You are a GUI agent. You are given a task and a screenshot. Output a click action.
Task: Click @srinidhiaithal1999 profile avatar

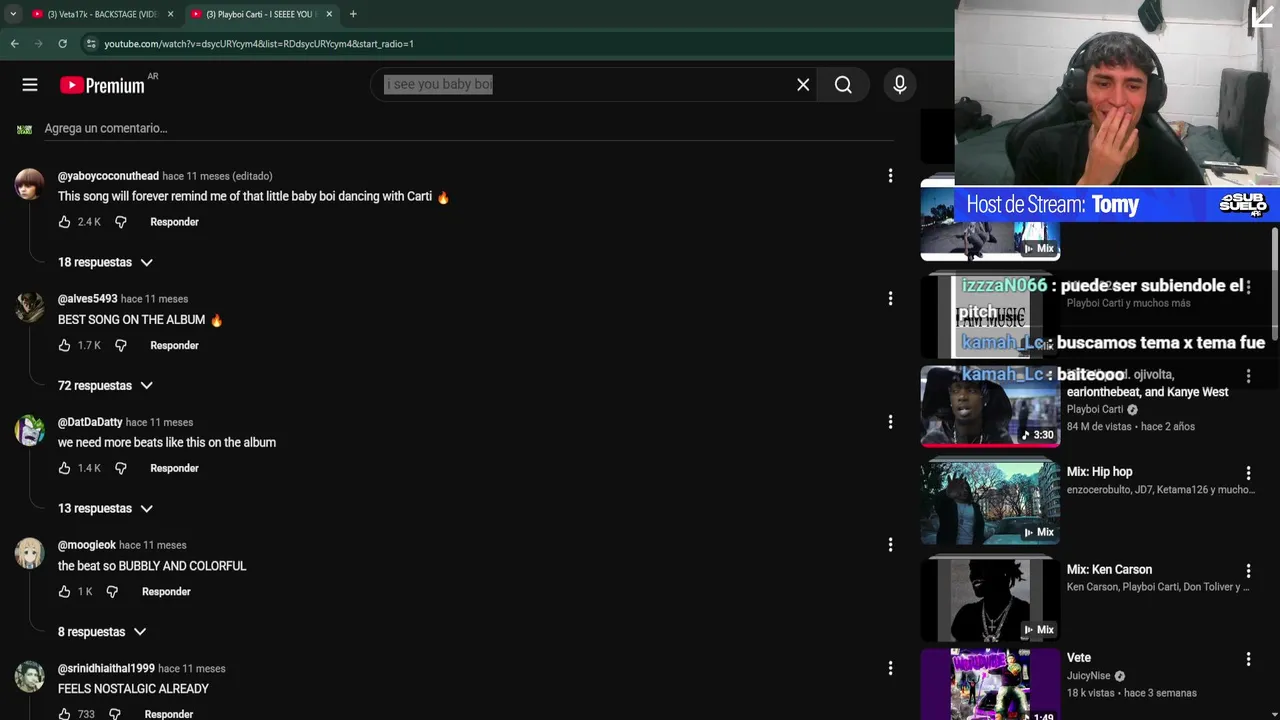(30, 677)
